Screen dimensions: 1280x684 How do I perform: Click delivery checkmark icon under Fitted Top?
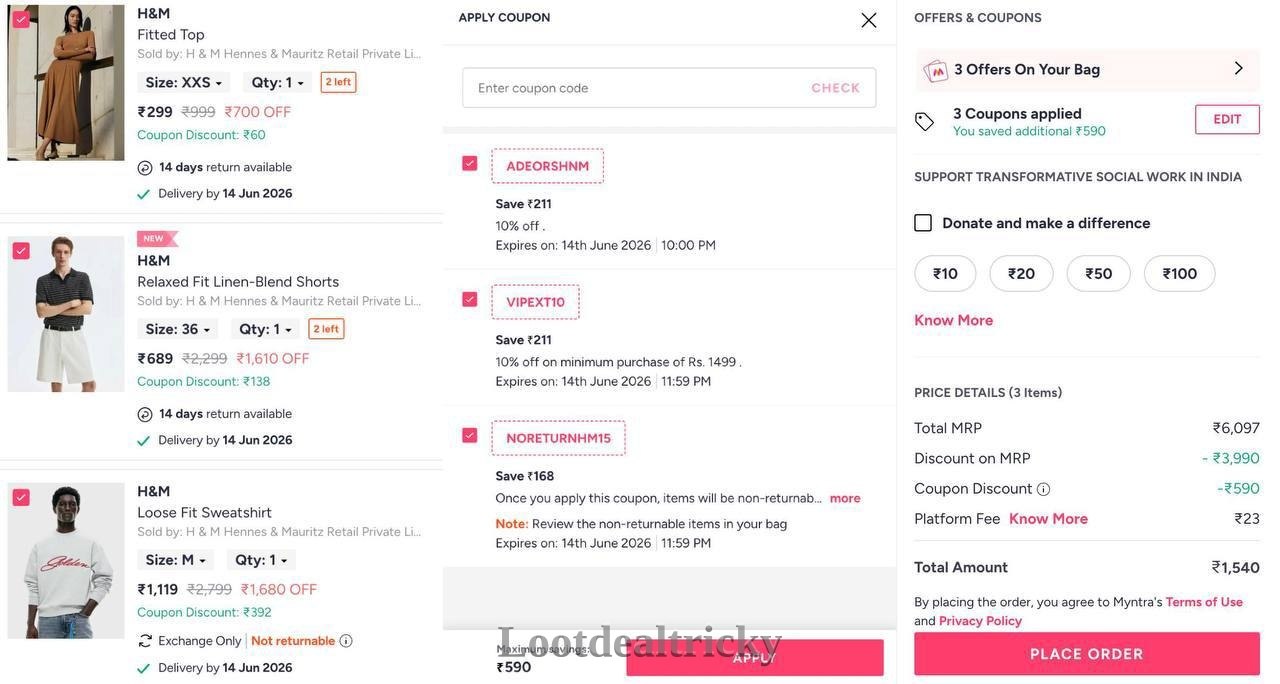144,194
